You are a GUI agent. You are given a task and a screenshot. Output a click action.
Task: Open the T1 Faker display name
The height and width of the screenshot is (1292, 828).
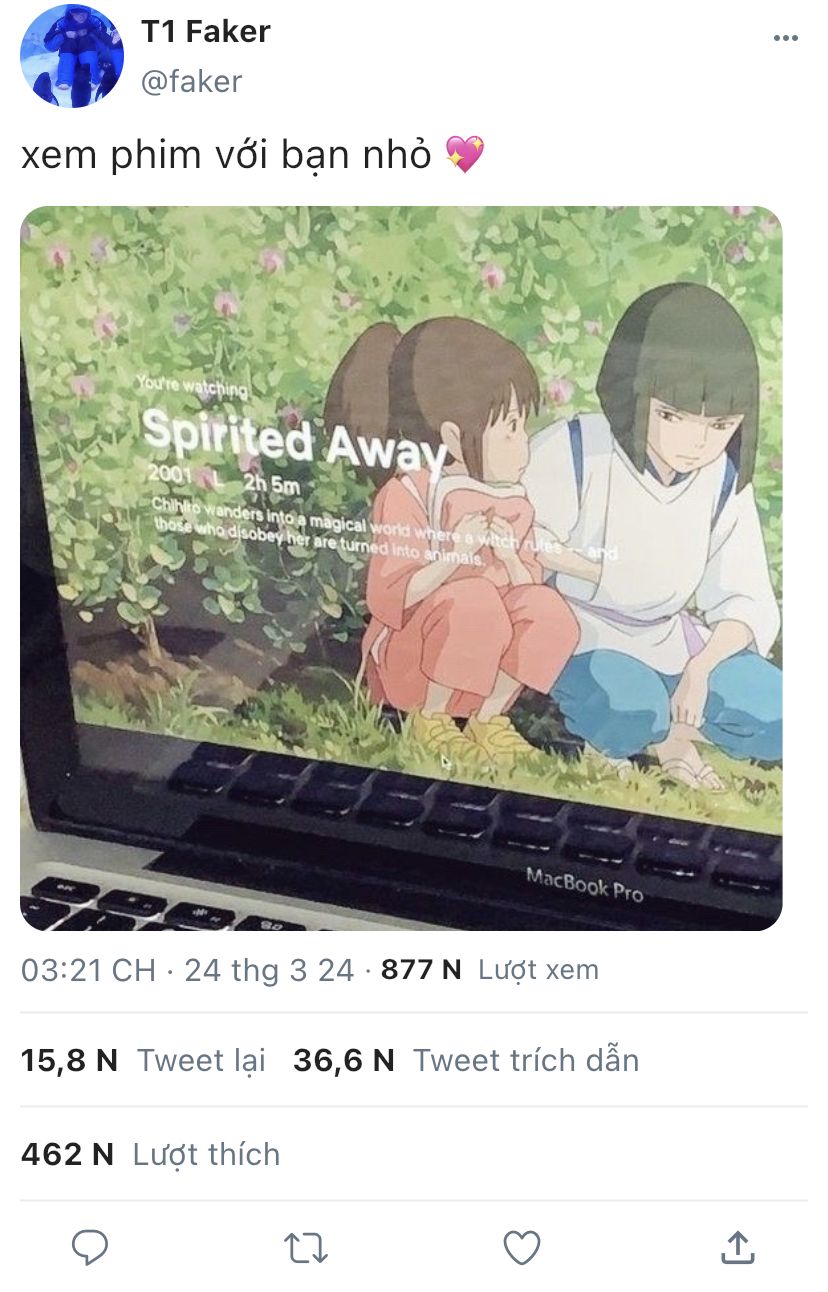click(206, 31)
